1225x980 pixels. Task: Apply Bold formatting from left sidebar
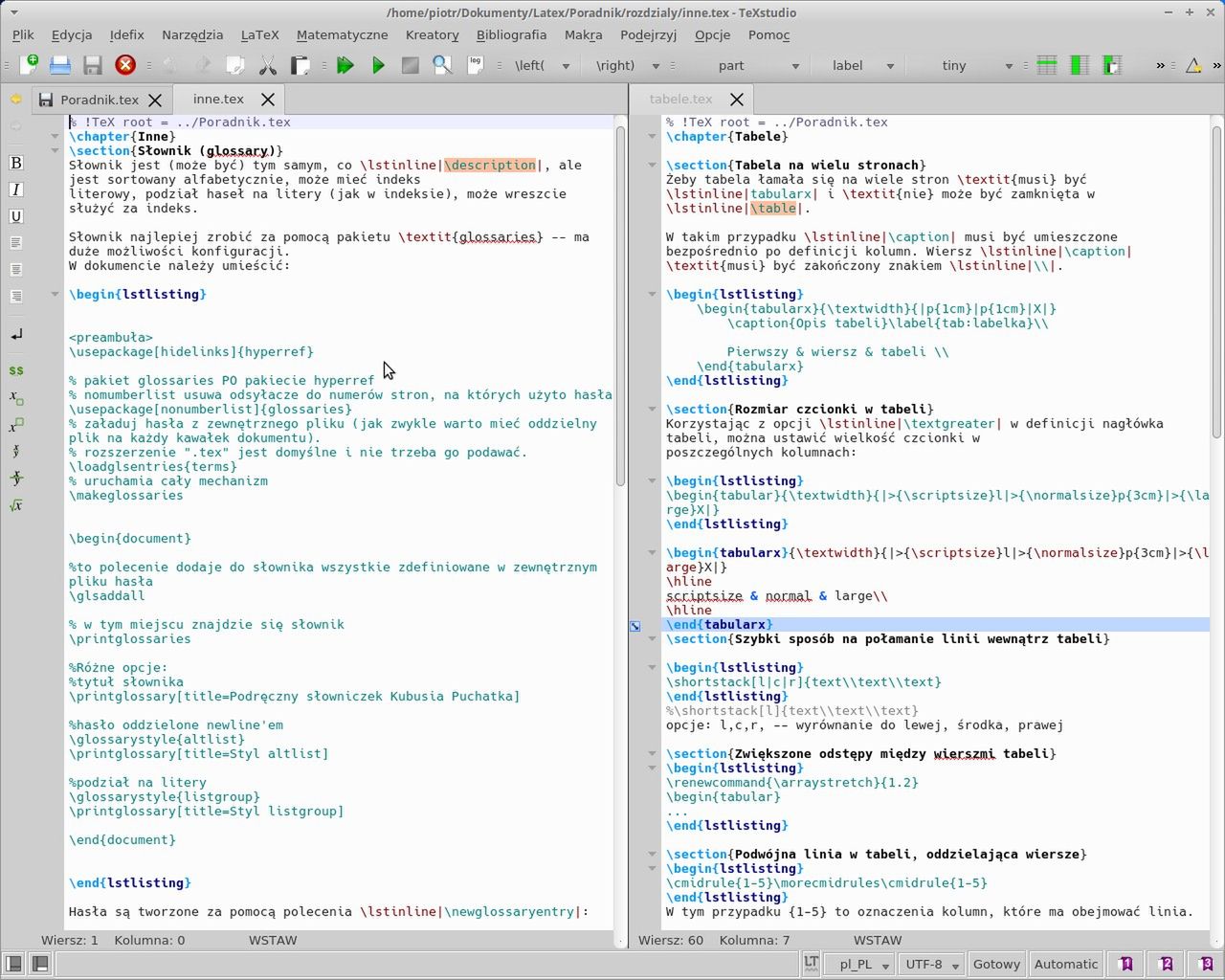coord(15,163)
